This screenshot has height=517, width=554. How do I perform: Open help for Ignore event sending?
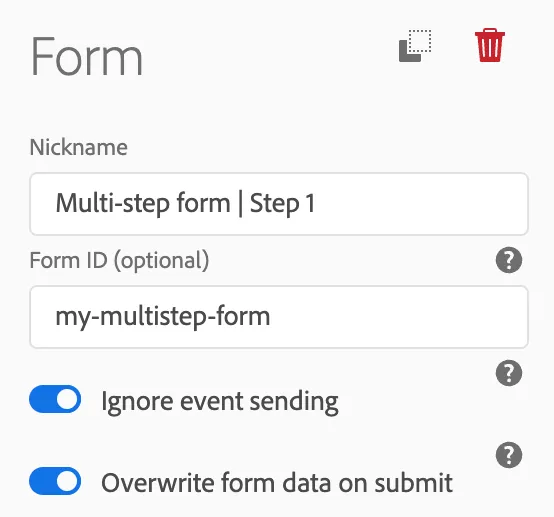coord(509,373)
